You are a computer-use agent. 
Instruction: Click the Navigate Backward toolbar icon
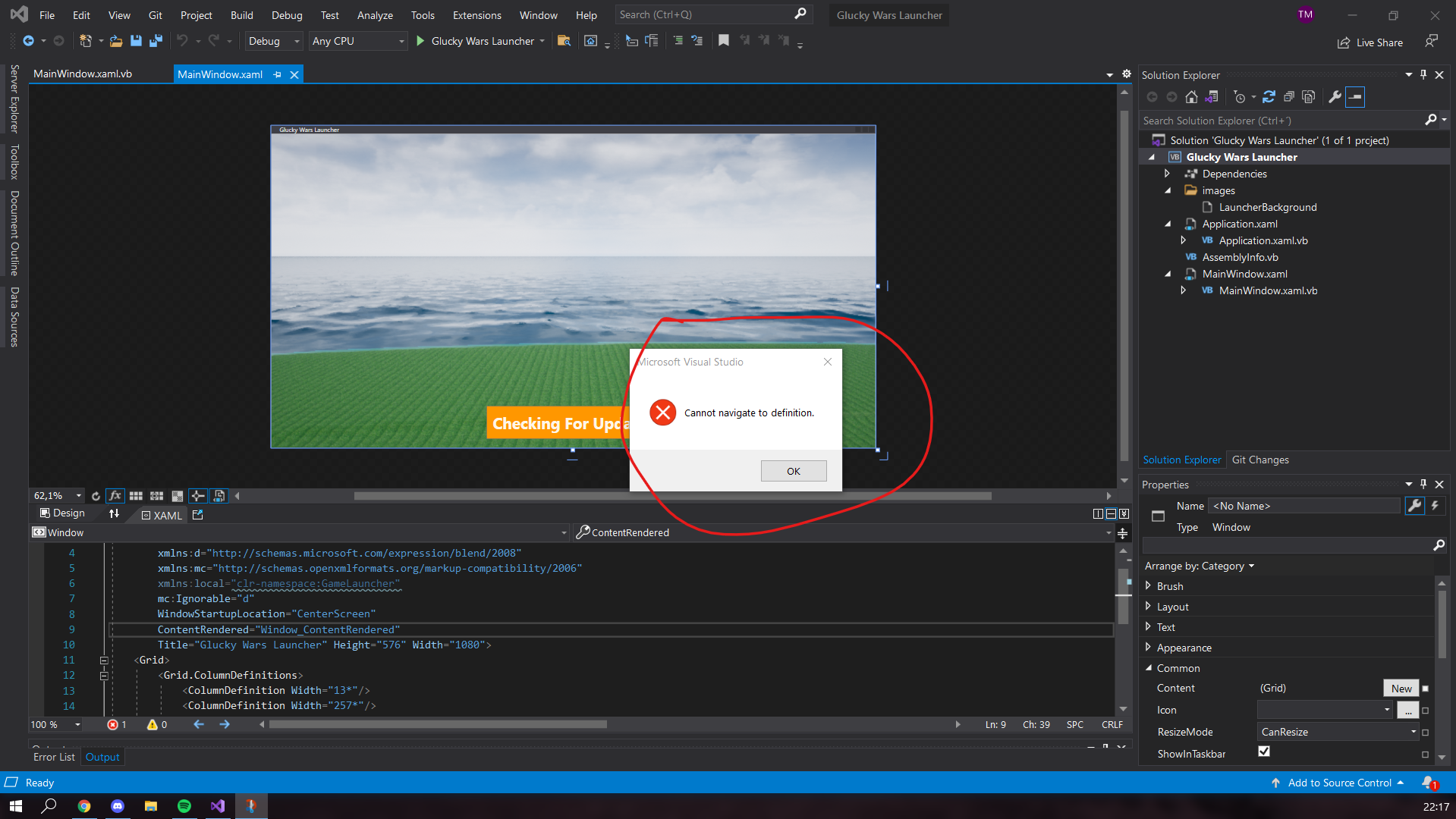(x=28, y=41)
